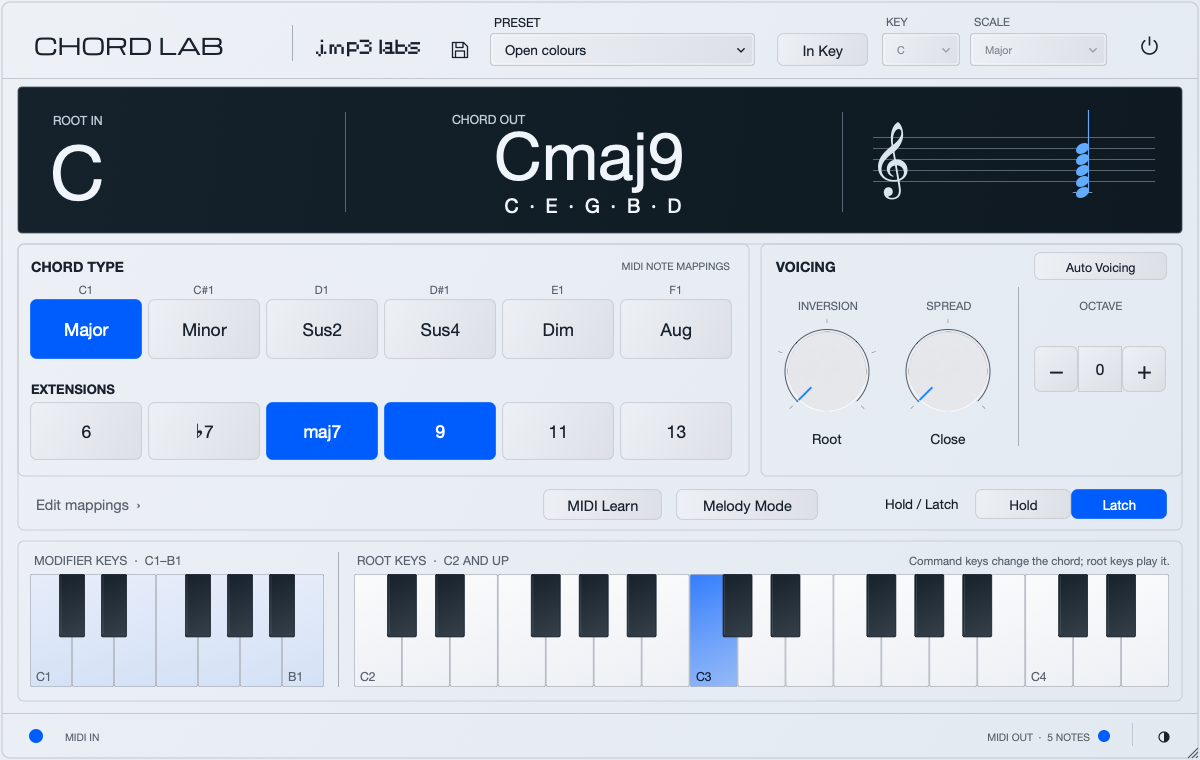Toggle the contrast theme icon in status bar
The image size is (1200, 760).
pyautogui.click(x=1163, y=737)
